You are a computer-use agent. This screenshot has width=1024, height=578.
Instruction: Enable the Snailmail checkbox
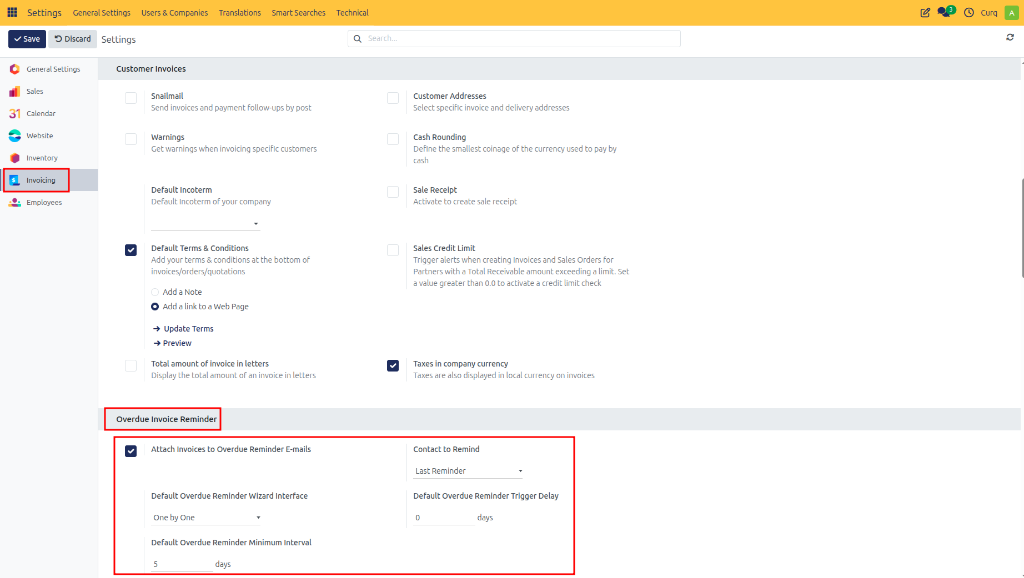[x=131, y=98]
